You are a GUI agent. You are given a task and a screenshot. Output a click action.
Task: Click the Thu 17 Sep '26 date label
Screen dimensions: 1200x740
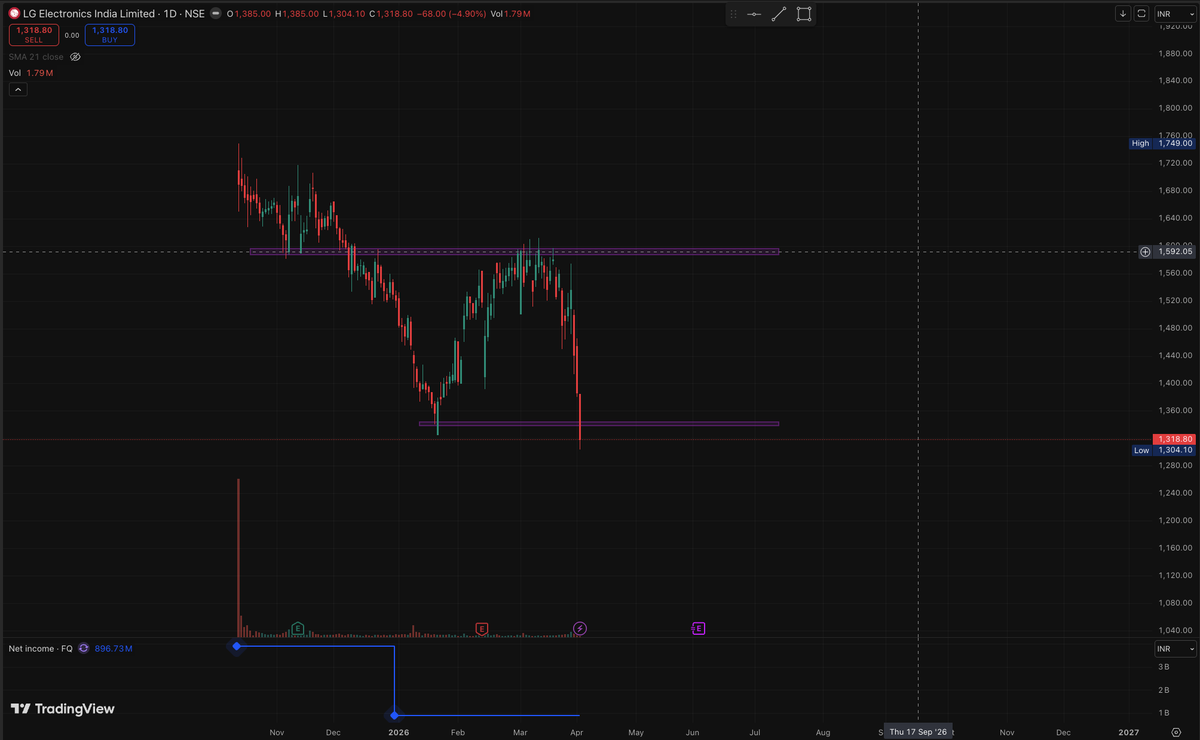(918, 732)
